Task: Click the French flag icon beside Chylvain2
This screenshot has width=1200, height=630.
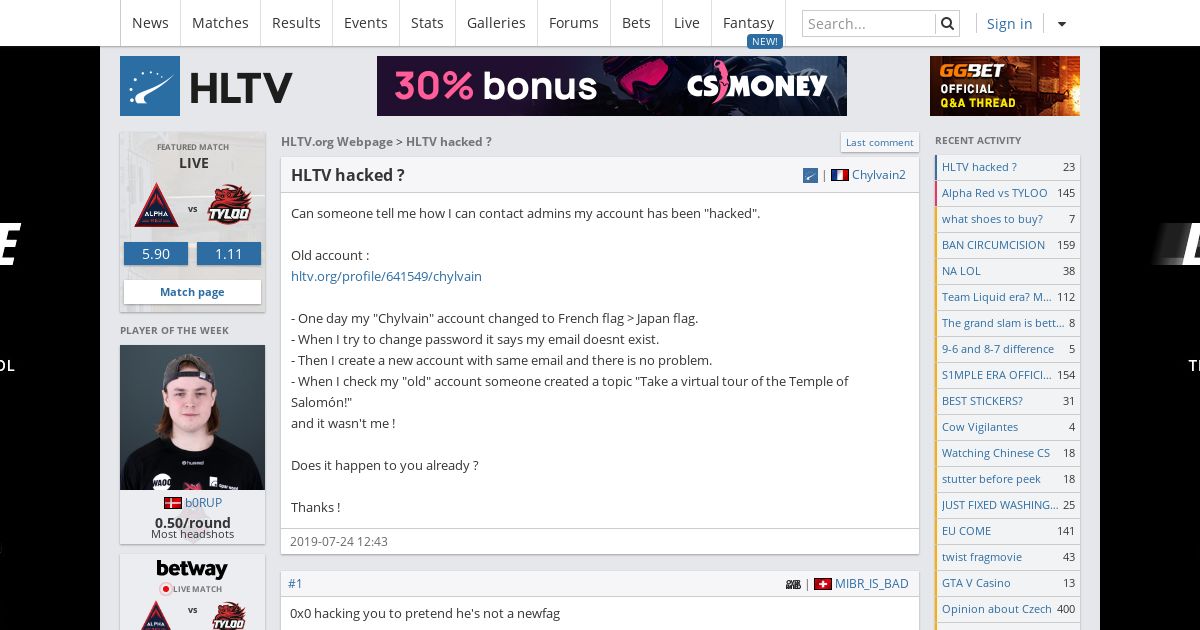Action: tap(840, 175)
